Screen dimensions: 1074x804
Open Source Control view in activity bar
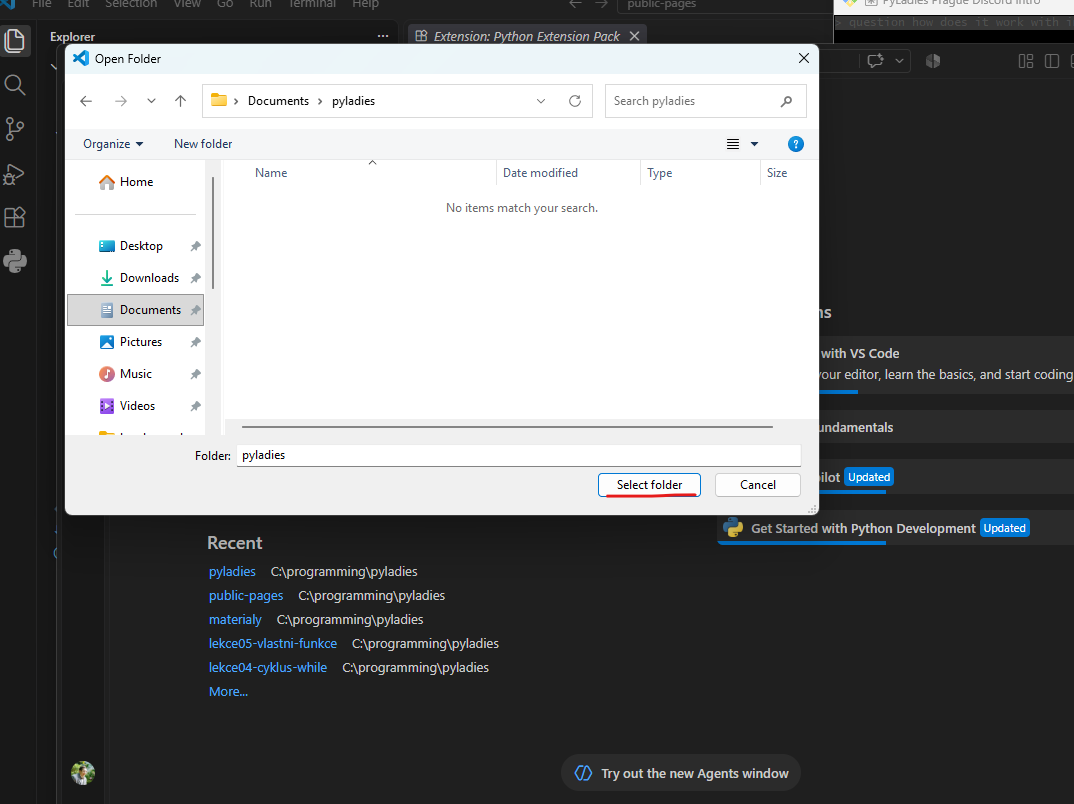(x=15, y=129)
